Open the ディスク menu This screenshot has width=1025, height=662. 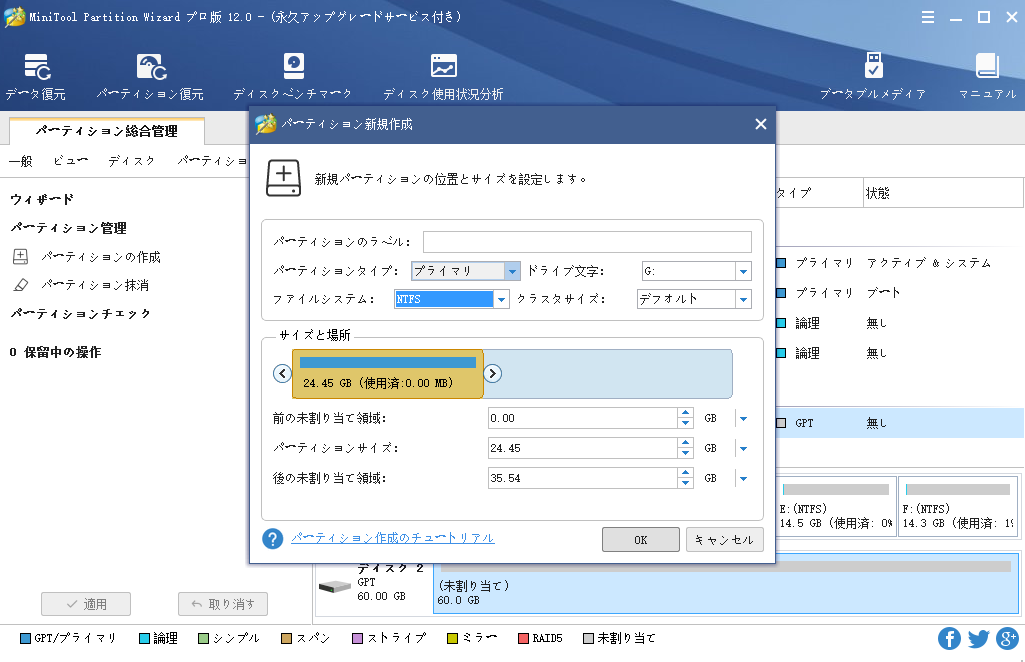coord(131,161)
